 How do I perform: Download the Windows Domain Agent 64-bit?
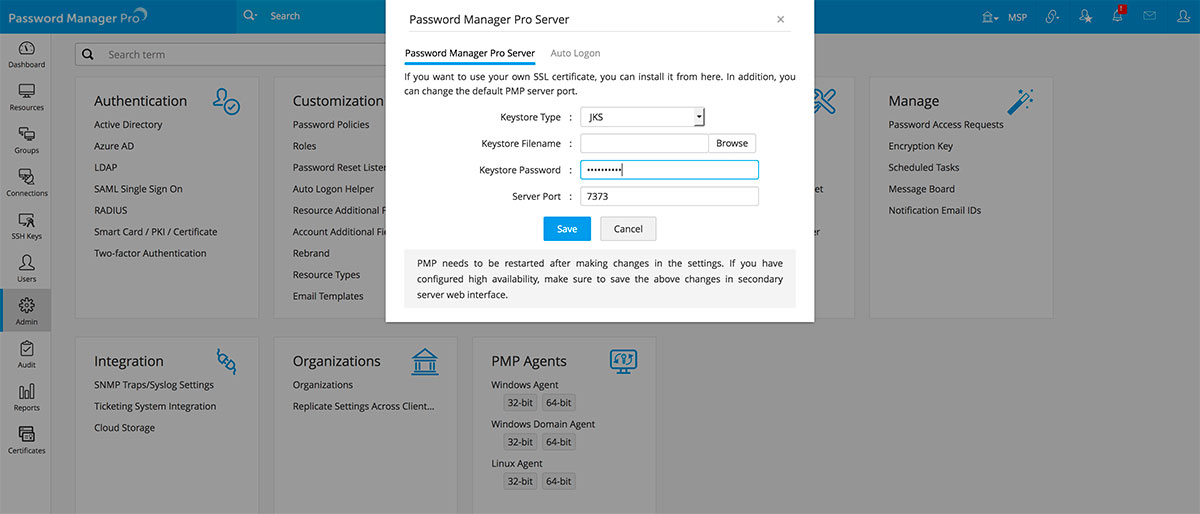pos(558,441)
